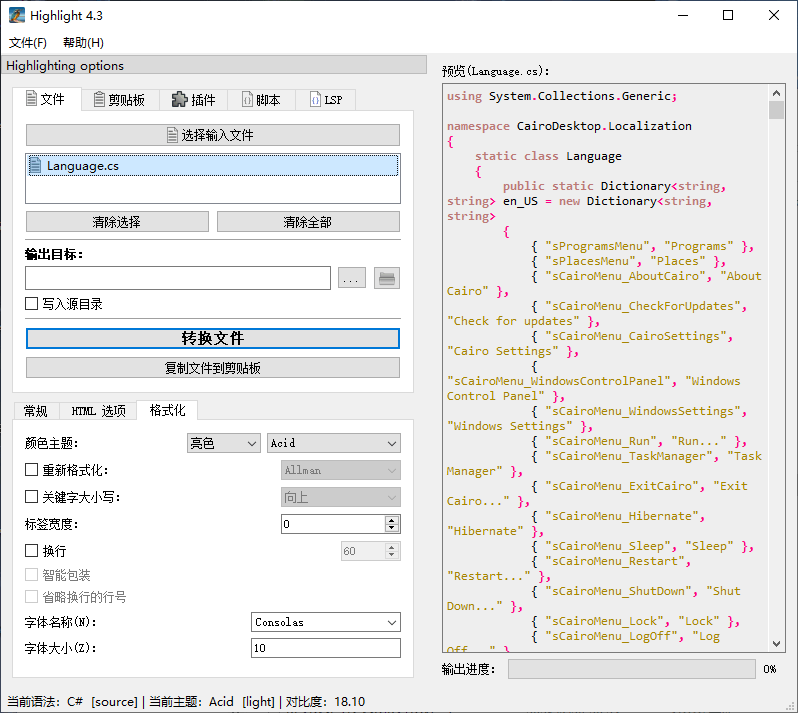Viewport: 798px width, 713px height.
Task: Click the 预览(Language.cs) label
Action: click(495, 71)
